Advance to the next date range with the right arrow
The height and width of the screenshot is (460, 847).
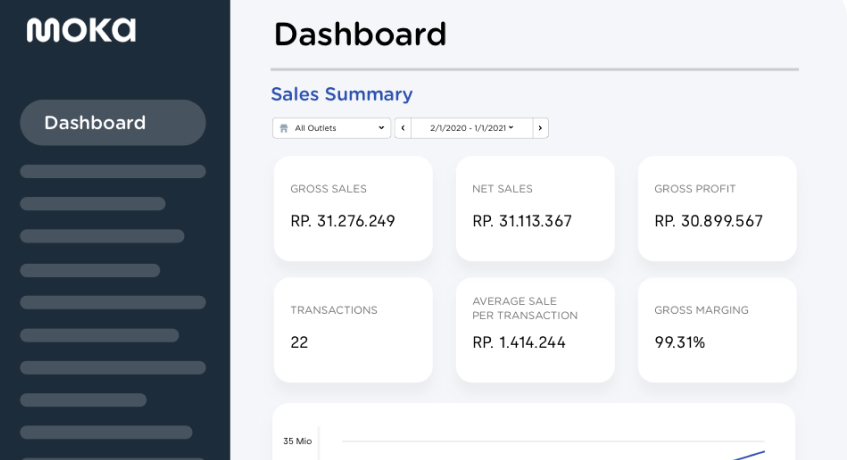540,128
